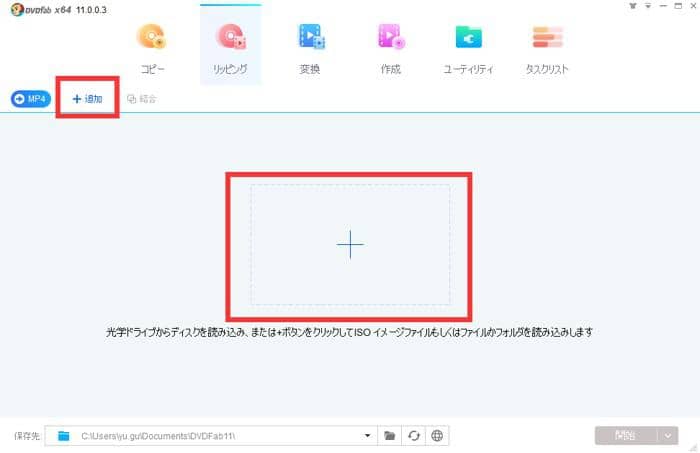The width and height of the screenshot is (700, 453).
Task: Open the コピー (Copy) module
Action: pyautogui.click(x=154, y=48)
